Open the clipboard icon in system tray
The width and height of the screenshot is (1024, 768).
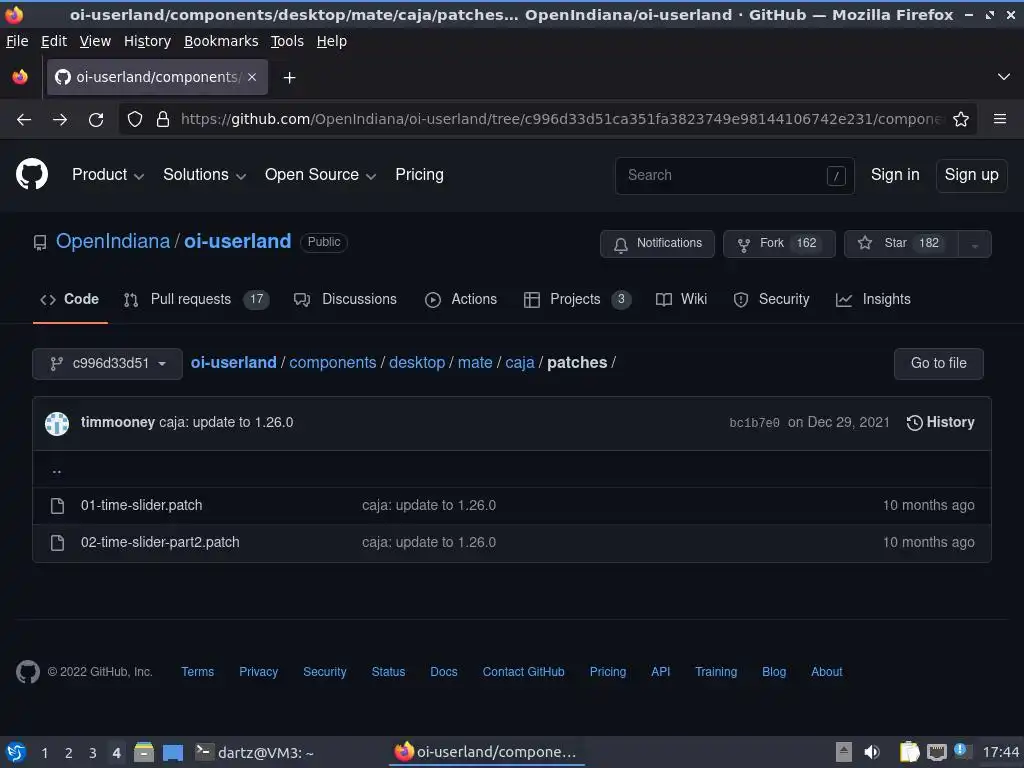click(x=909, y=752)
